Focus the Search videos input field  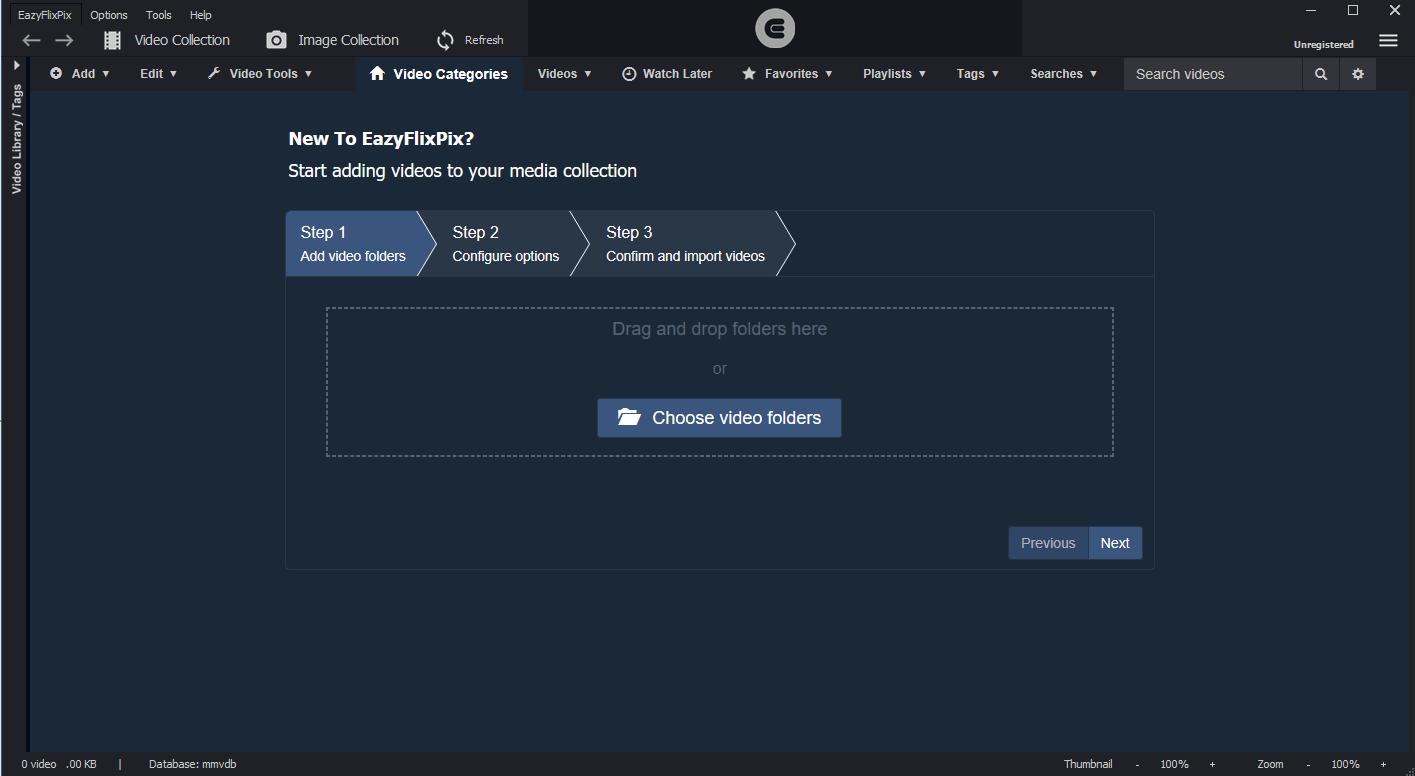1213,74
